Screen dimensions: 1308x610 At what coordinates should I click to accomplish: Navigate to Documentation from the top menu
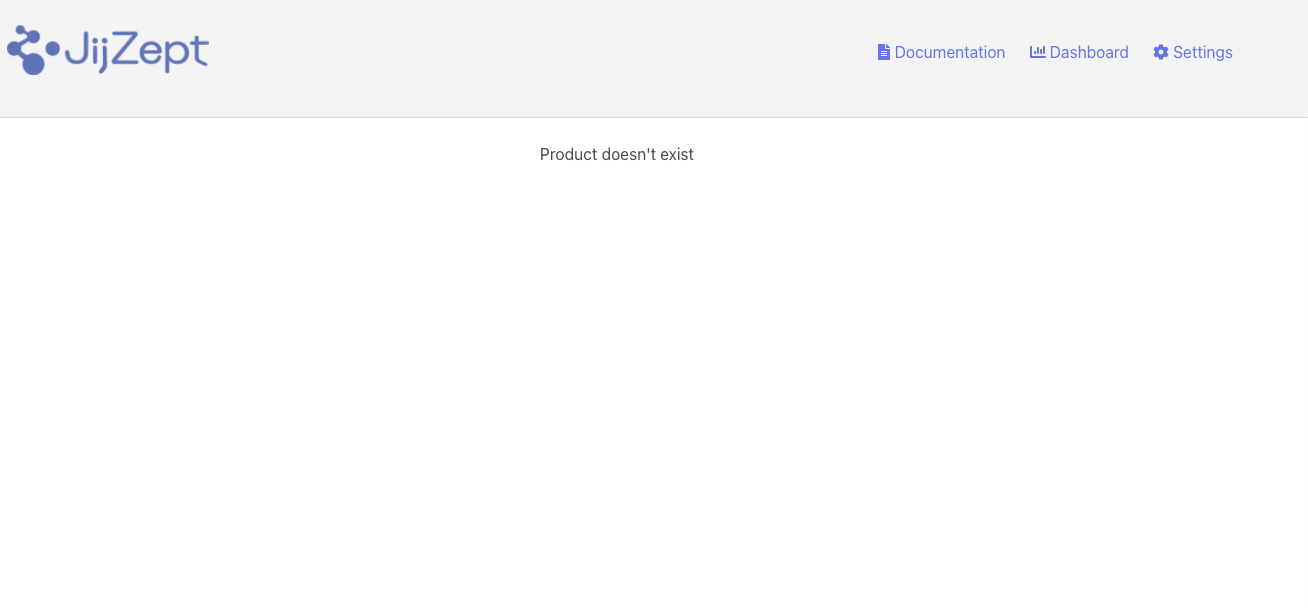941,52
